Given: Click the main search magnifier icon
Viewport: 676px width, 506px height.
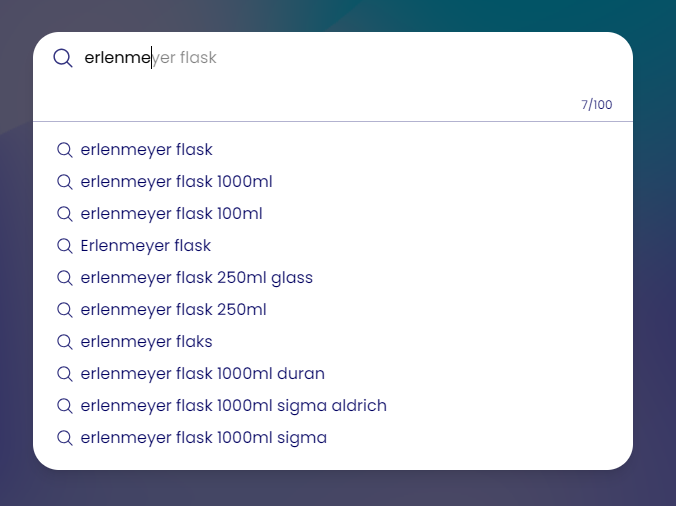Looking at the screenshot, I should pos(63,58).
